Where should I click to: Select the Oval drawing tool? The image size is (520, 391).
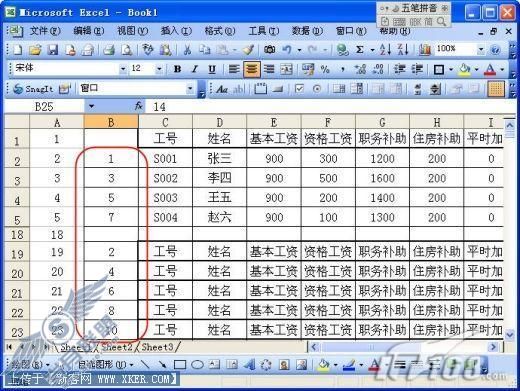pyautogui.click(x=197, y=364)
